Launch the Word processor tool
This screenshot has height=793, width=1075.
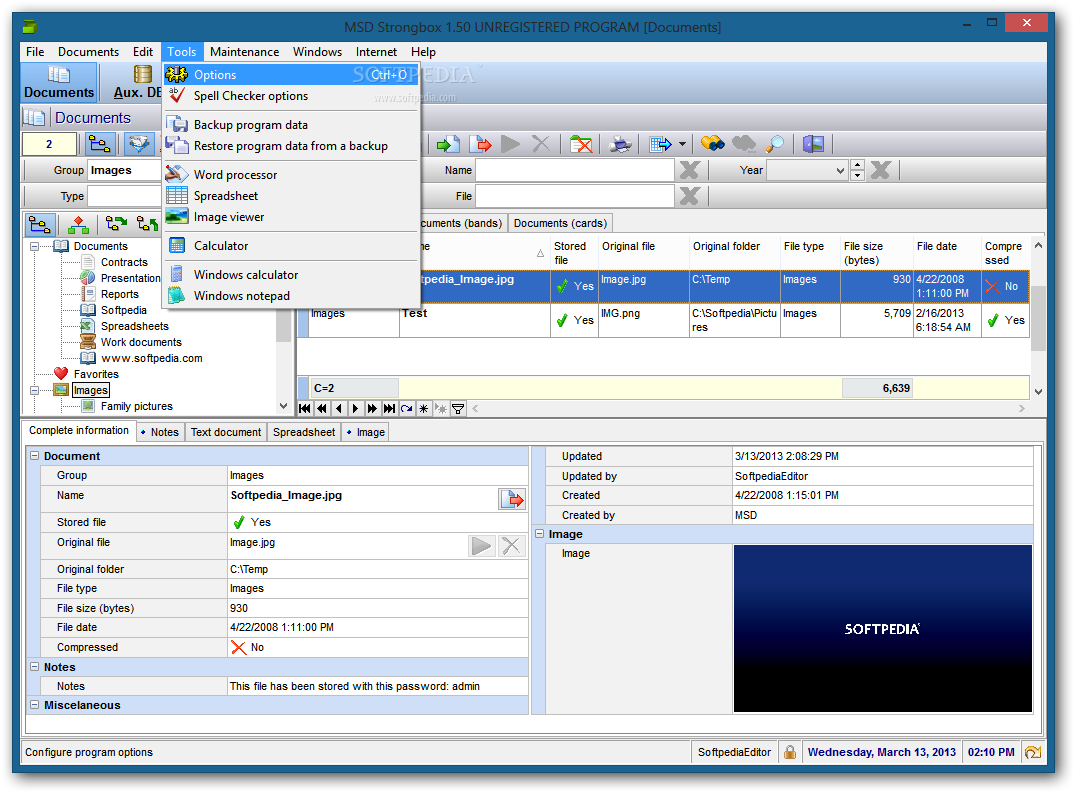(291, 175)
